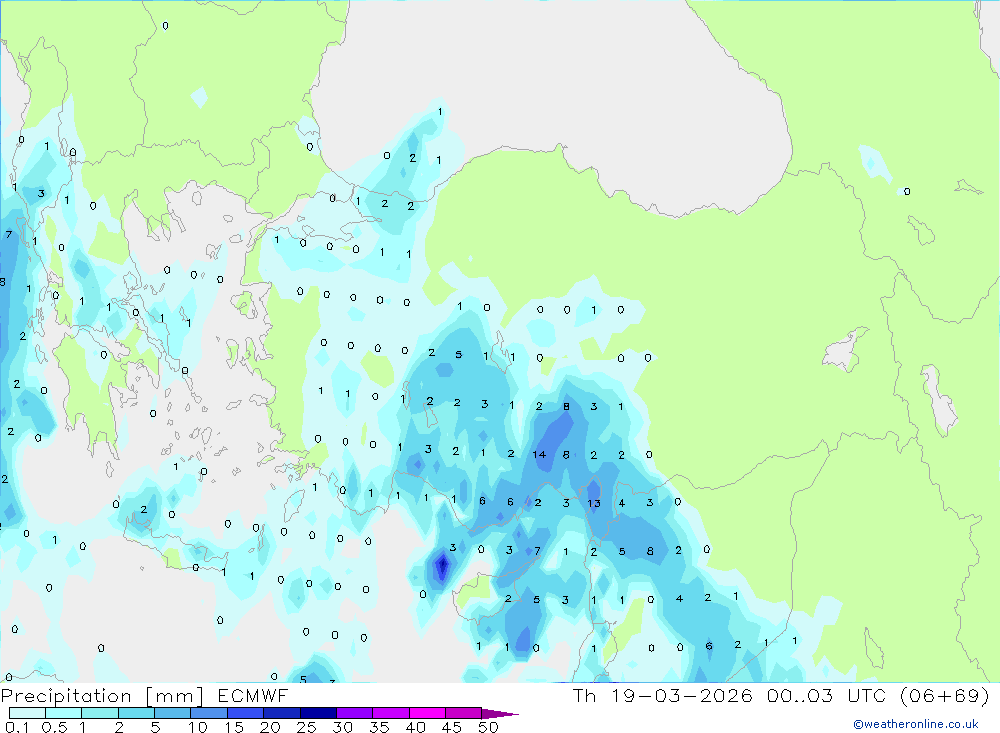Click the 30–35 mm purple legend swatch
Viewport: 1000px width, 733px height.
pyautogui.click(x=355, y=713)
